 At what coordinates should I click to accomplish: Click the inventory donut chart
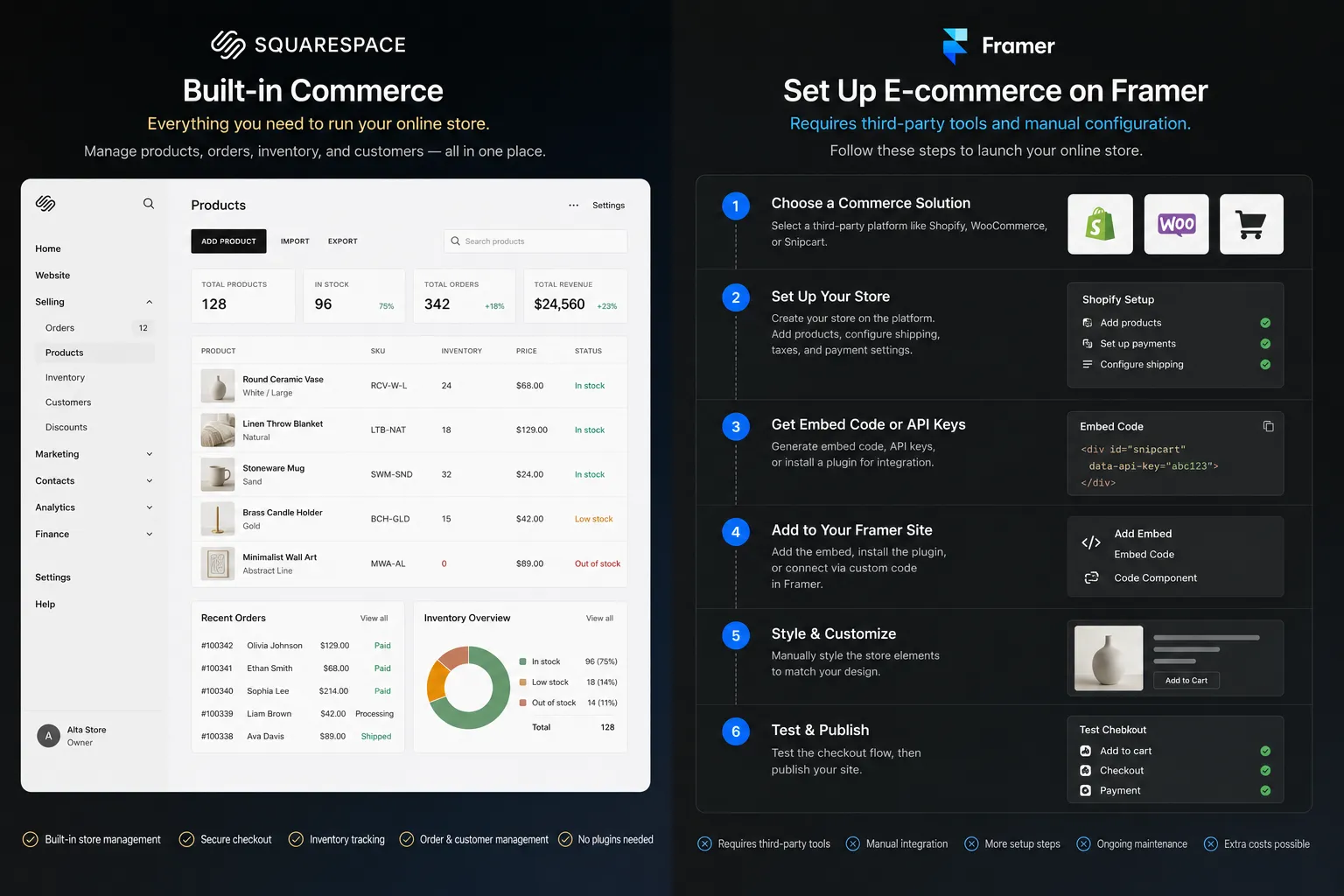tap(468, 688)
